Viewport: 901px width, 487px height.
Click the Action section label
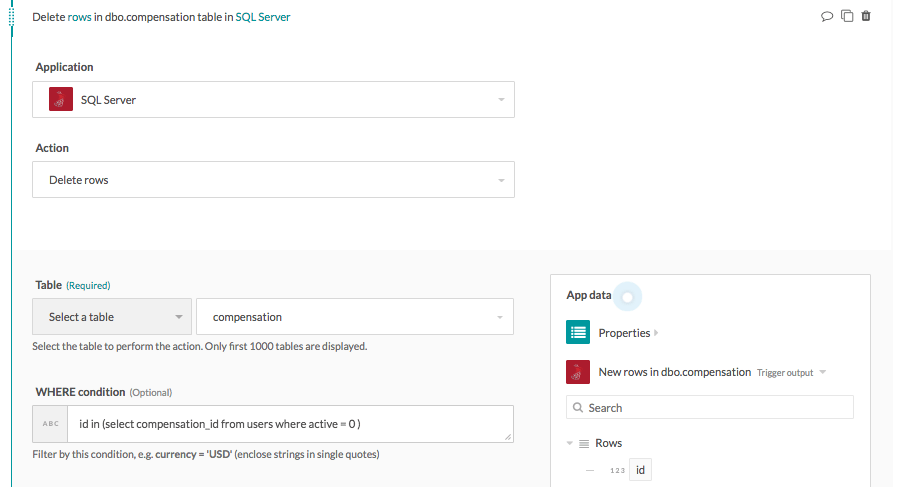pyautogui.click(x=52, y=148)
